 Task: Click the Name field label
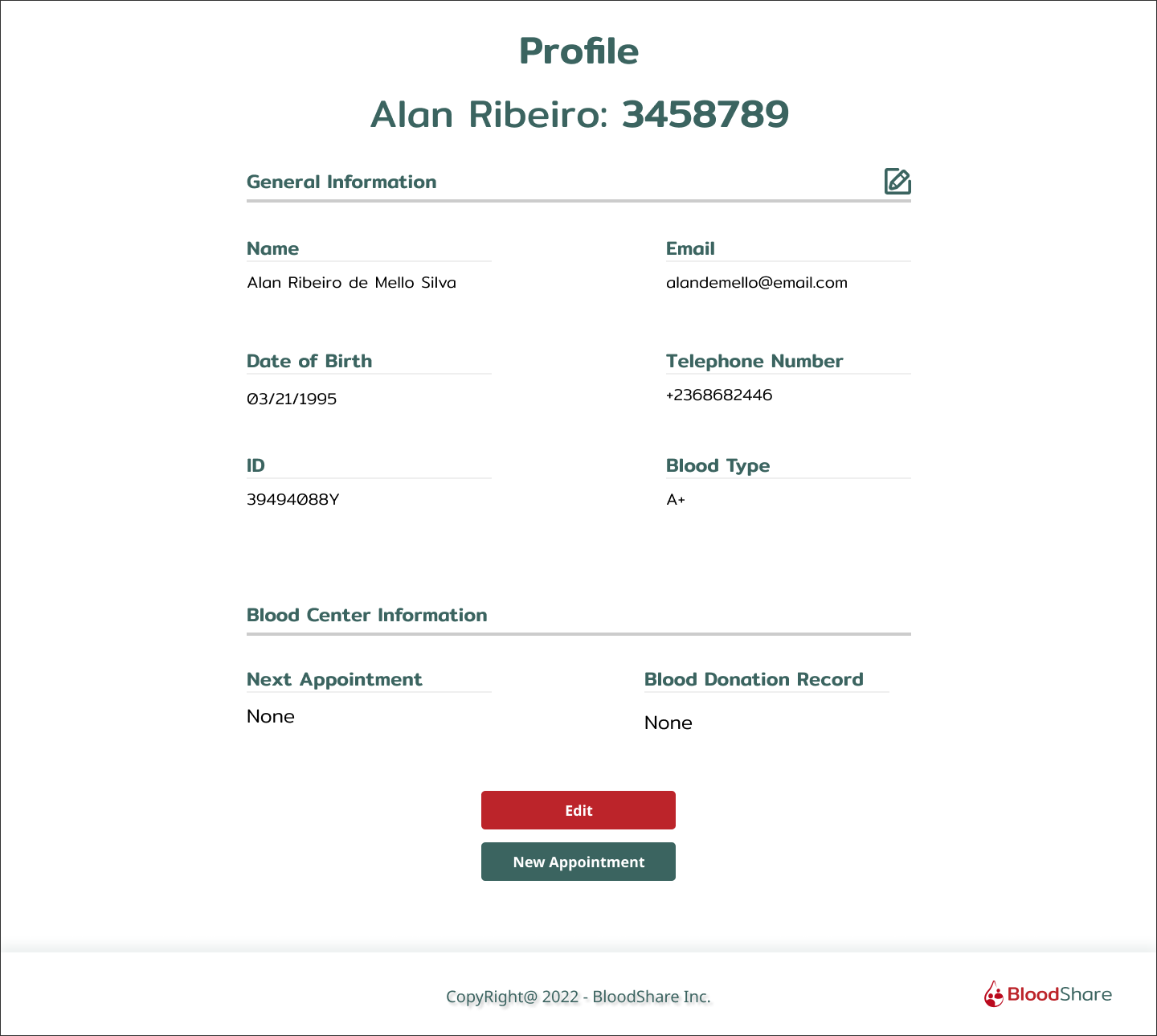(272, 248)
